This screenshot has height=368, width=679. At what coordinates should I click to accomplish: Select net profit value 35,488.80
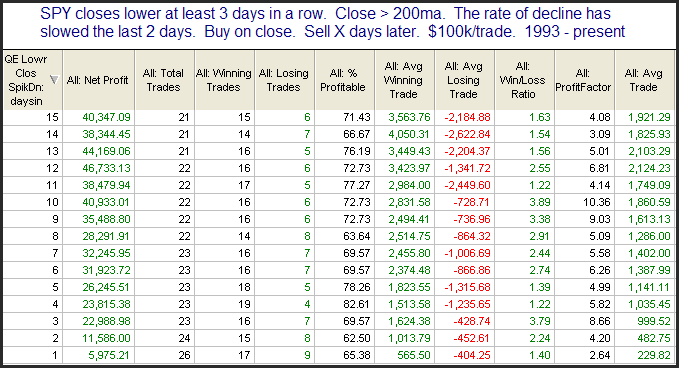click(107, 219)
